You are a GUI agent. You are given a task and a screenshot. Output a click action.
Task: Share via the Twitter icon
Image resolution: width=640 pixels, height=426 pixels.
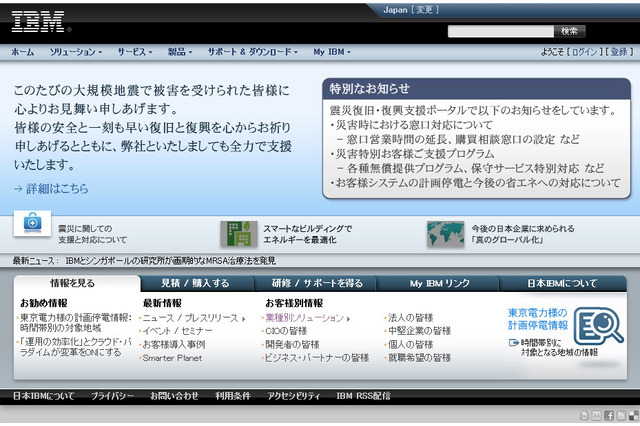coord(621,415)
